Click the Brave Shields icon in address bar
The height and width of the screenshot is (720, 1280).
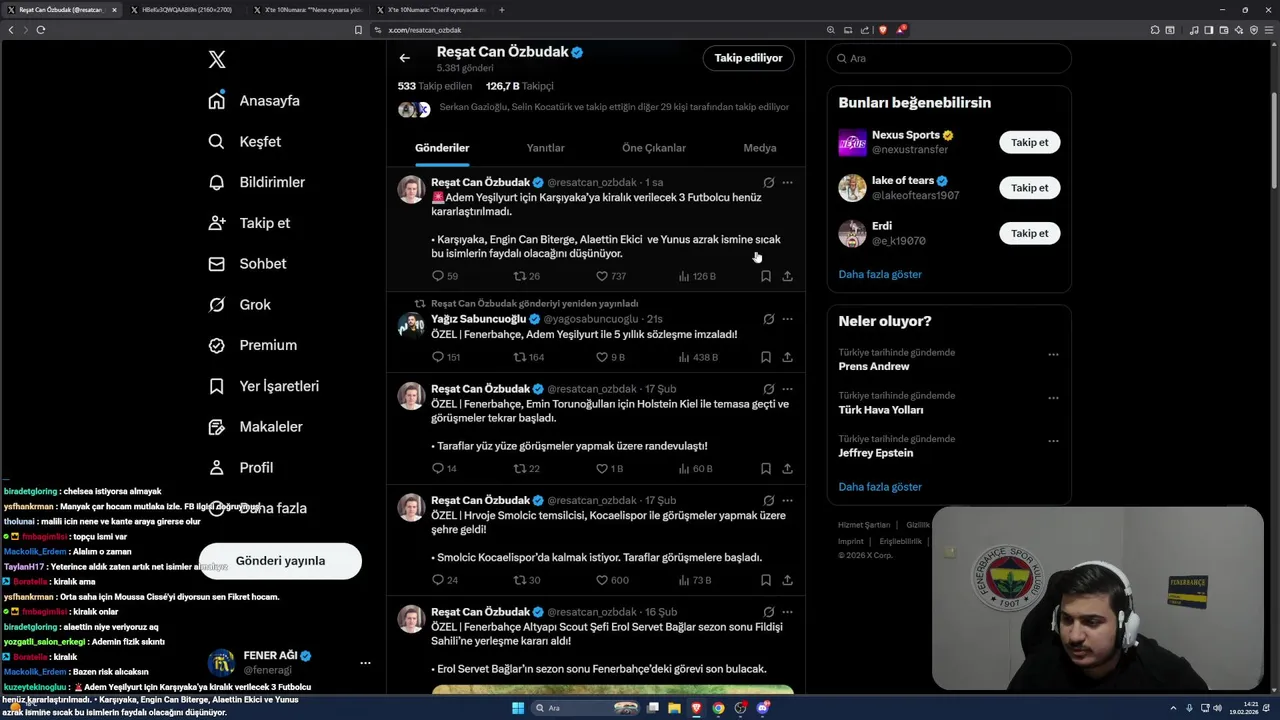point(883,30)
